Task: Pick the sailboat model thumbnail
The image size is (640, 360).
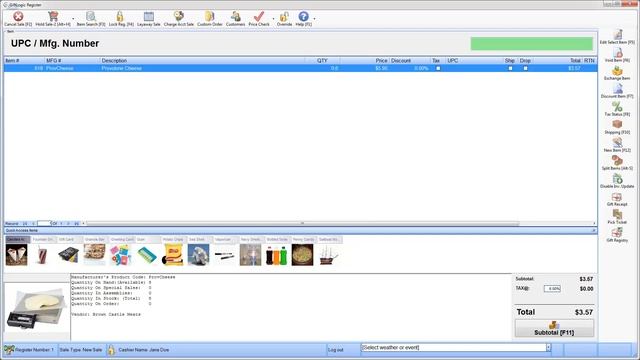Action: tap(329, 255)
